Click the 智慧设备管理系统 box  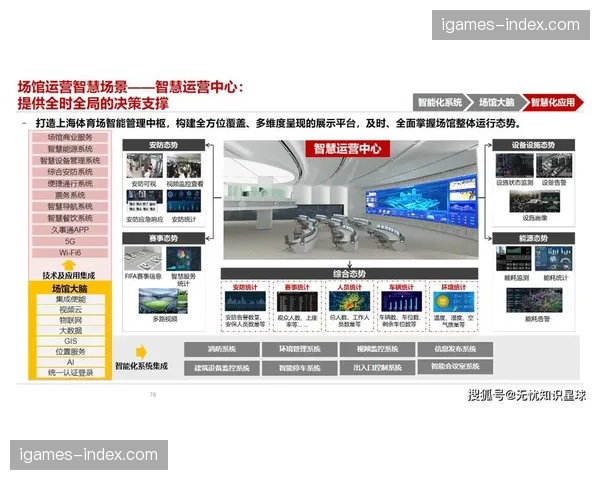pos(70,160)
